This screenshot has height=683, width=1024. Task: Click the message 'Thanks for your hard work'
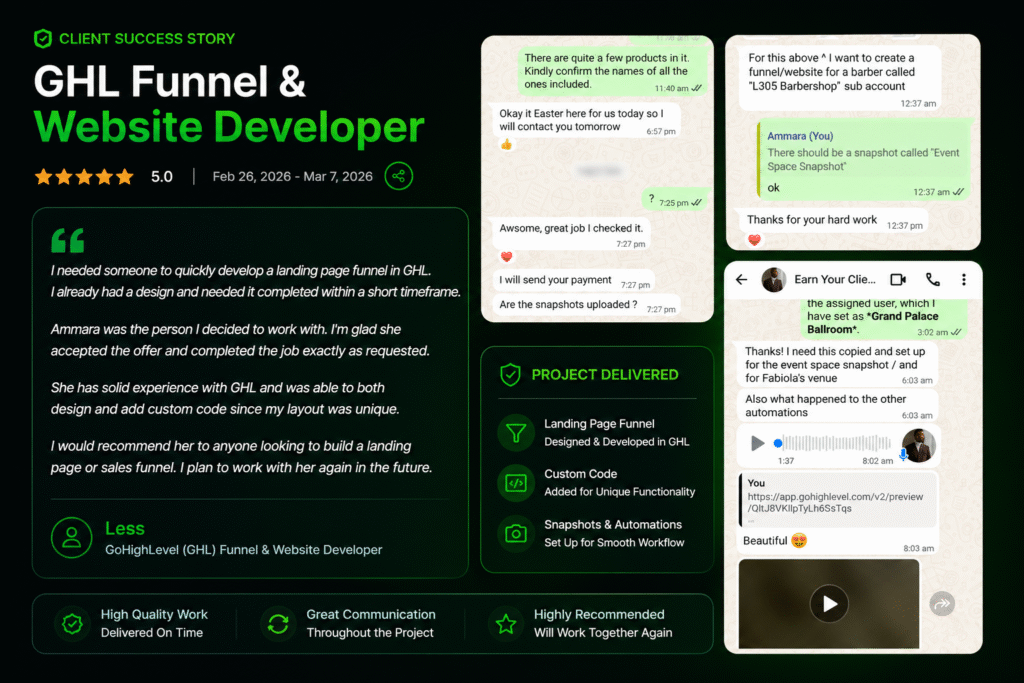(x=831, y=221)
